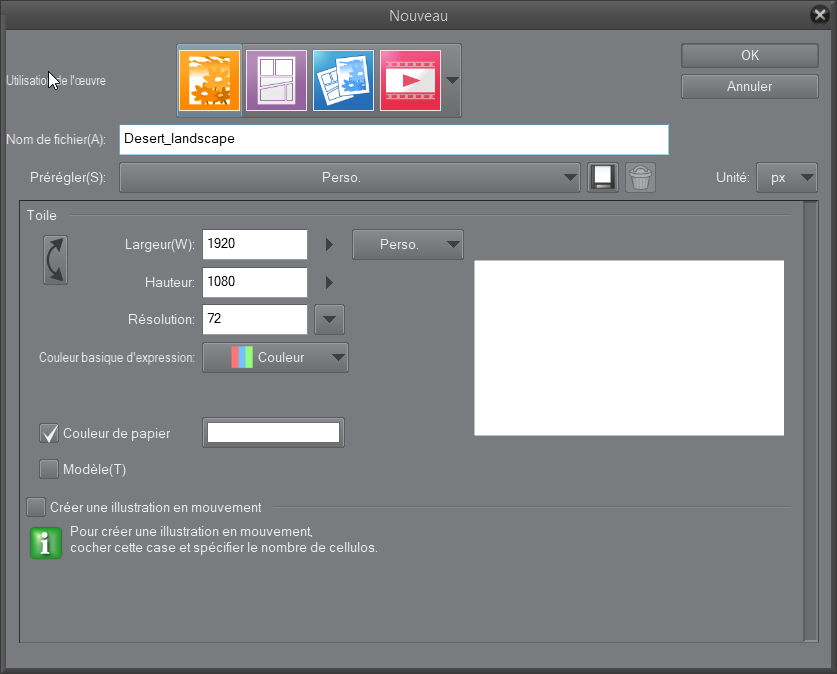Uncheck the Couleur de papier checkbox
The width and height of the screenshot is (837, 674).
point(49,433)
